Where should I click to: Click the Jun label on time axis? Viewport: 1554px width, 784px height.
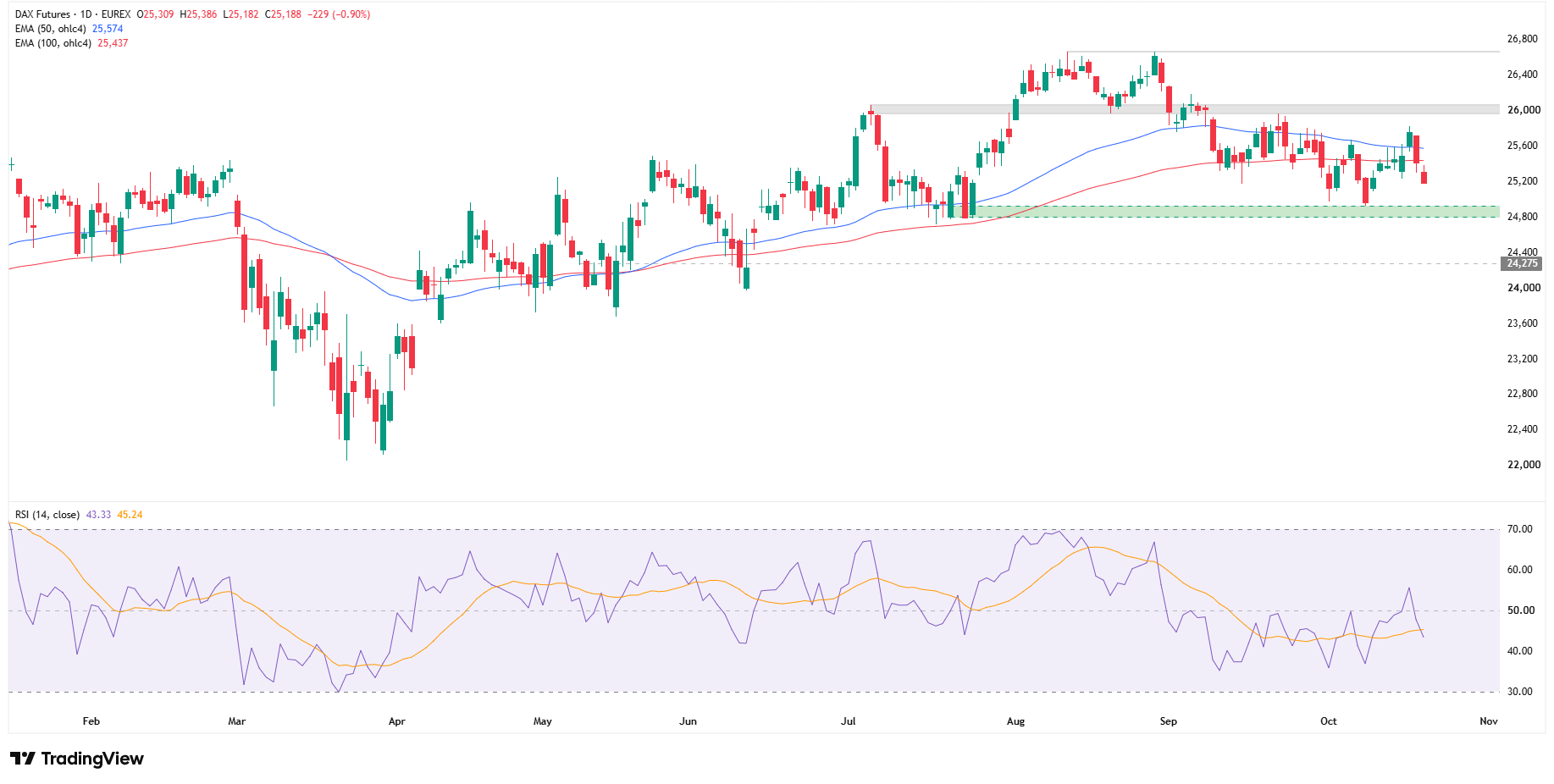tap(689, 721)
